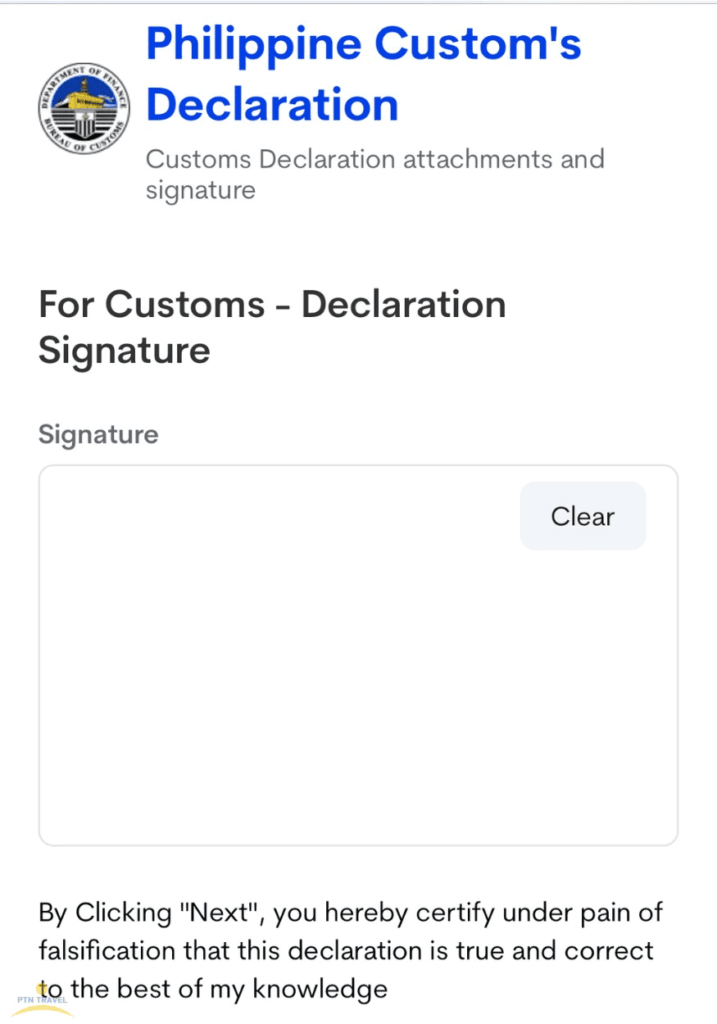The height and width of the screenshot is (1024, 717).
Task: Click the gray Signature field label
Action: [x=98, y=435]
